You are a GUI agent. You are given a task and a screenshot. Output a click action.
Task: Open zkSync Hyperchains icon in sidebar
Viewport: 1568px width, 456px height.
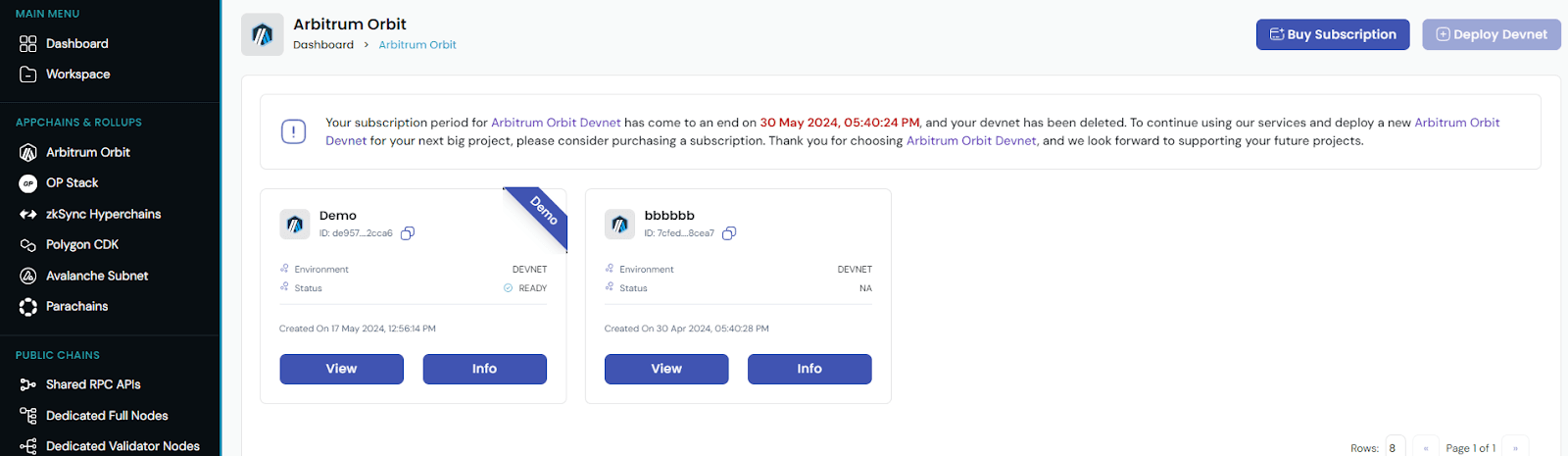click(x=28, y=214)
